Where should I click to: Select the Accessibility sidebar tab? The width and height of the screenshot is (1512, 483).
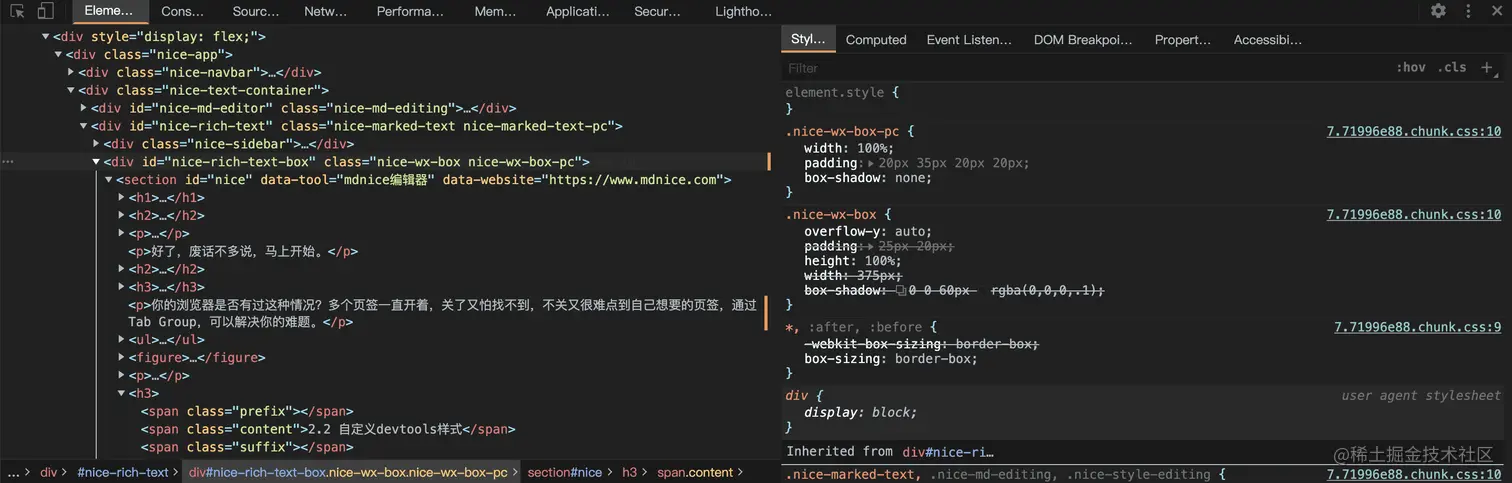[x=1268, y=39]
